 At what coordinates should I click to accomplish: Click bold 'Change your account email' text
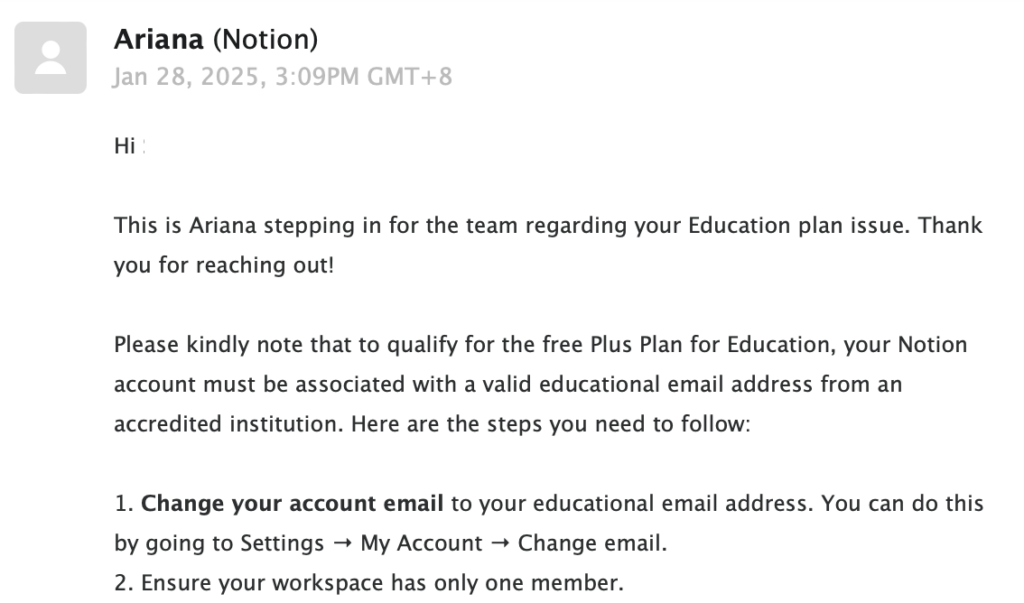(x=292, y=503)
